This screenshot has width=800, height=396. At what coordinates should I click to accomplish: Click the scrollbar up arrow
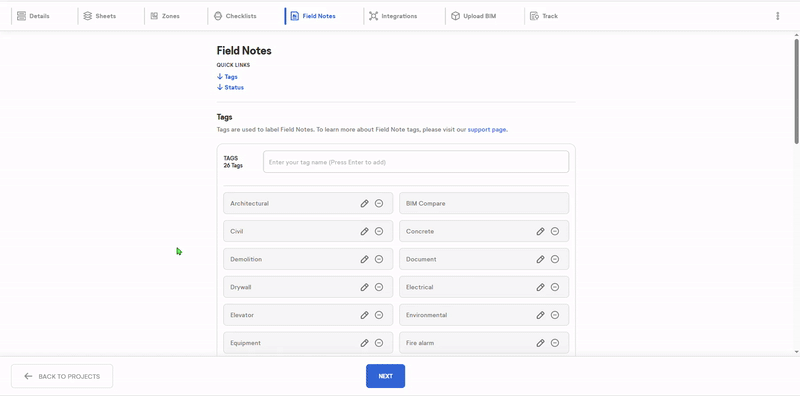click(x=796, y=35)
